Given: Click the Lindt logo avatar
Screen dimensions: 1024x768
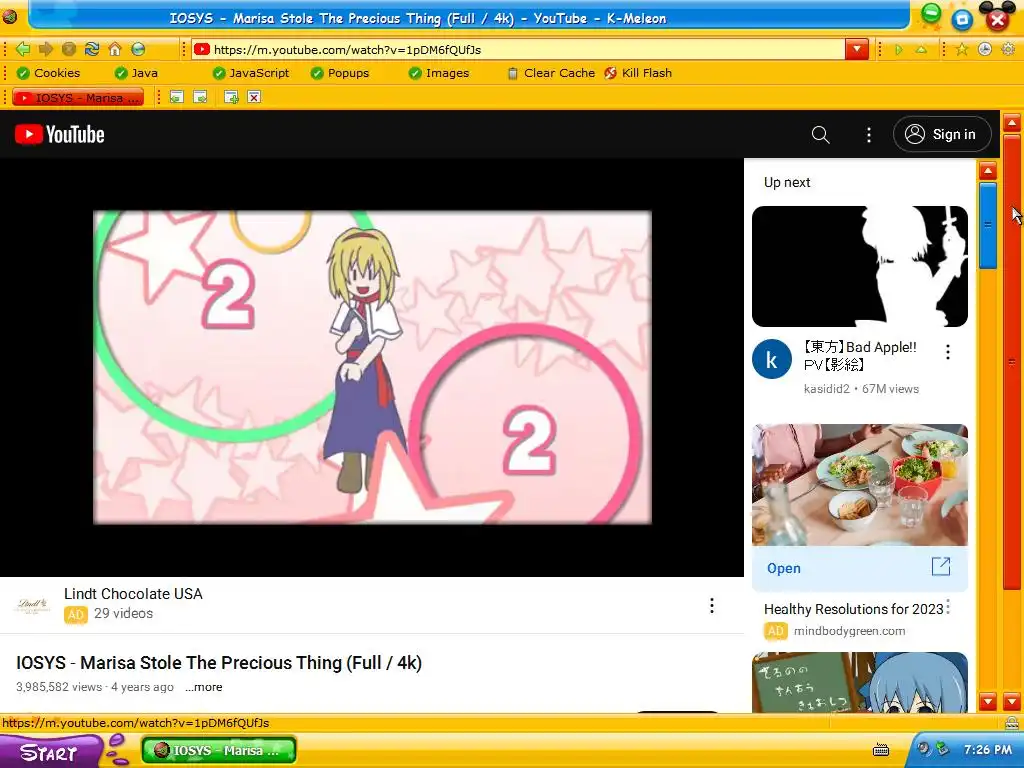Looking at the screenshot, I should 32,605.
